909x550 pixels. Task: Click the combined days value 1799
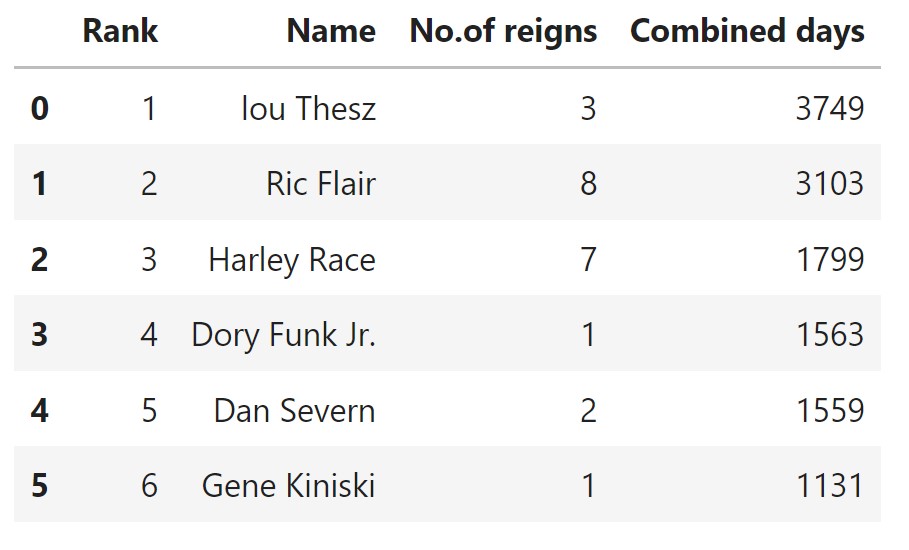coord(829,260)
